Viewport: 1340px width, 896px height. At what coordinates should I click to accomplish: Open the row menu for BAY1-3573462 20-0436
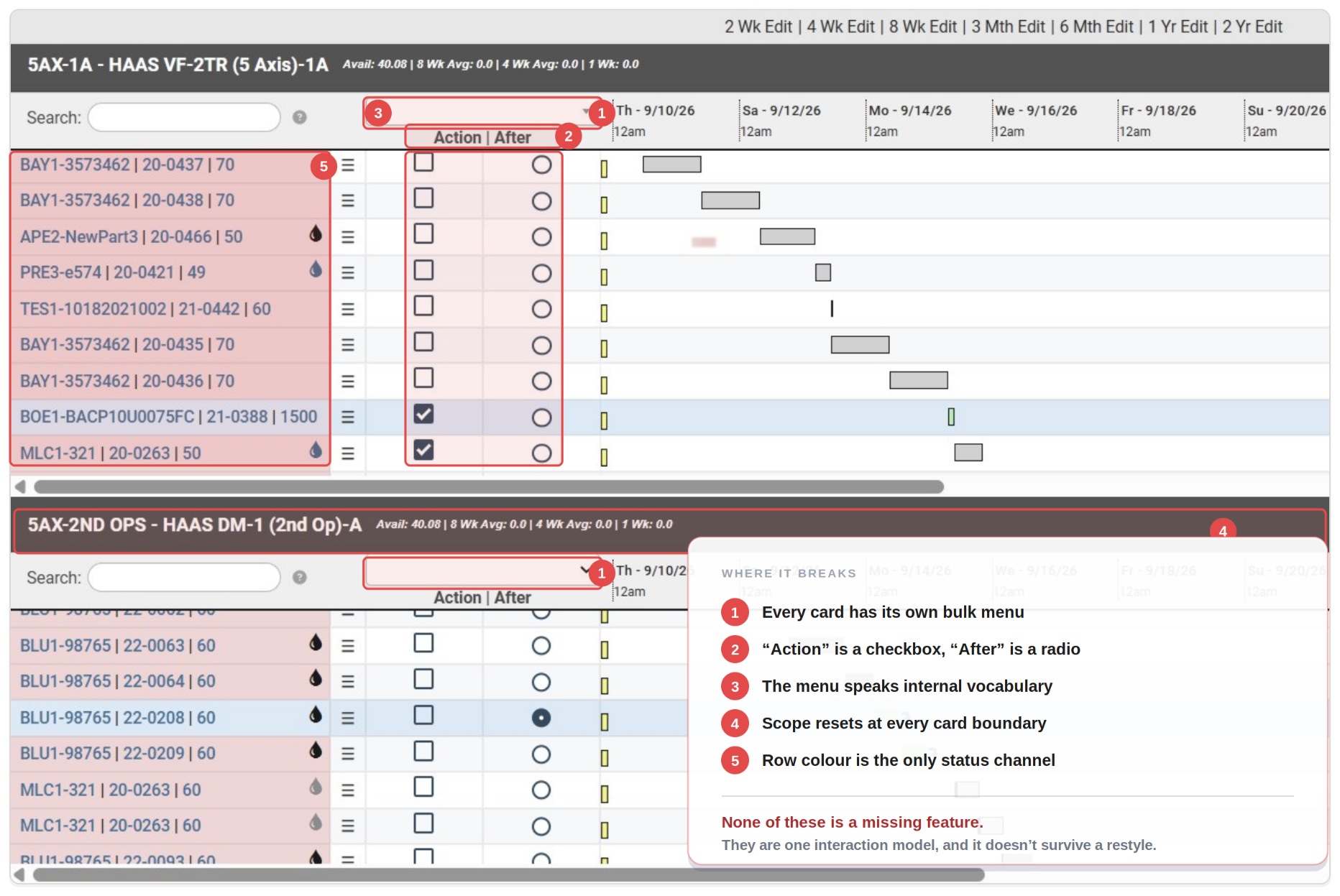pyautogui.click(x=348, y=382)
